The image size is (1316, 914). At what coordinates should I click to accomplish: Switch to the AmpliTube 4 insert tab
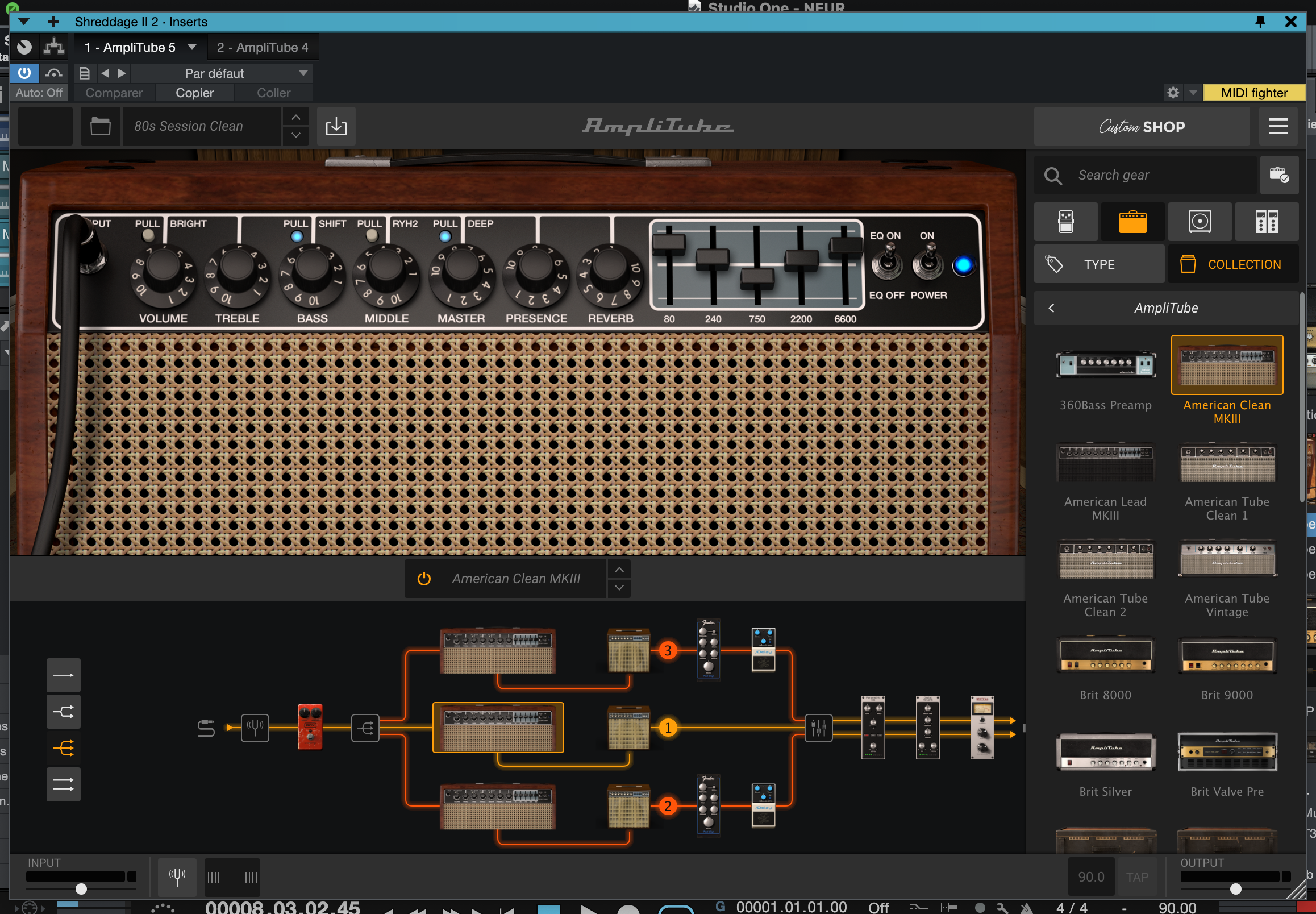tap(262, 47)
